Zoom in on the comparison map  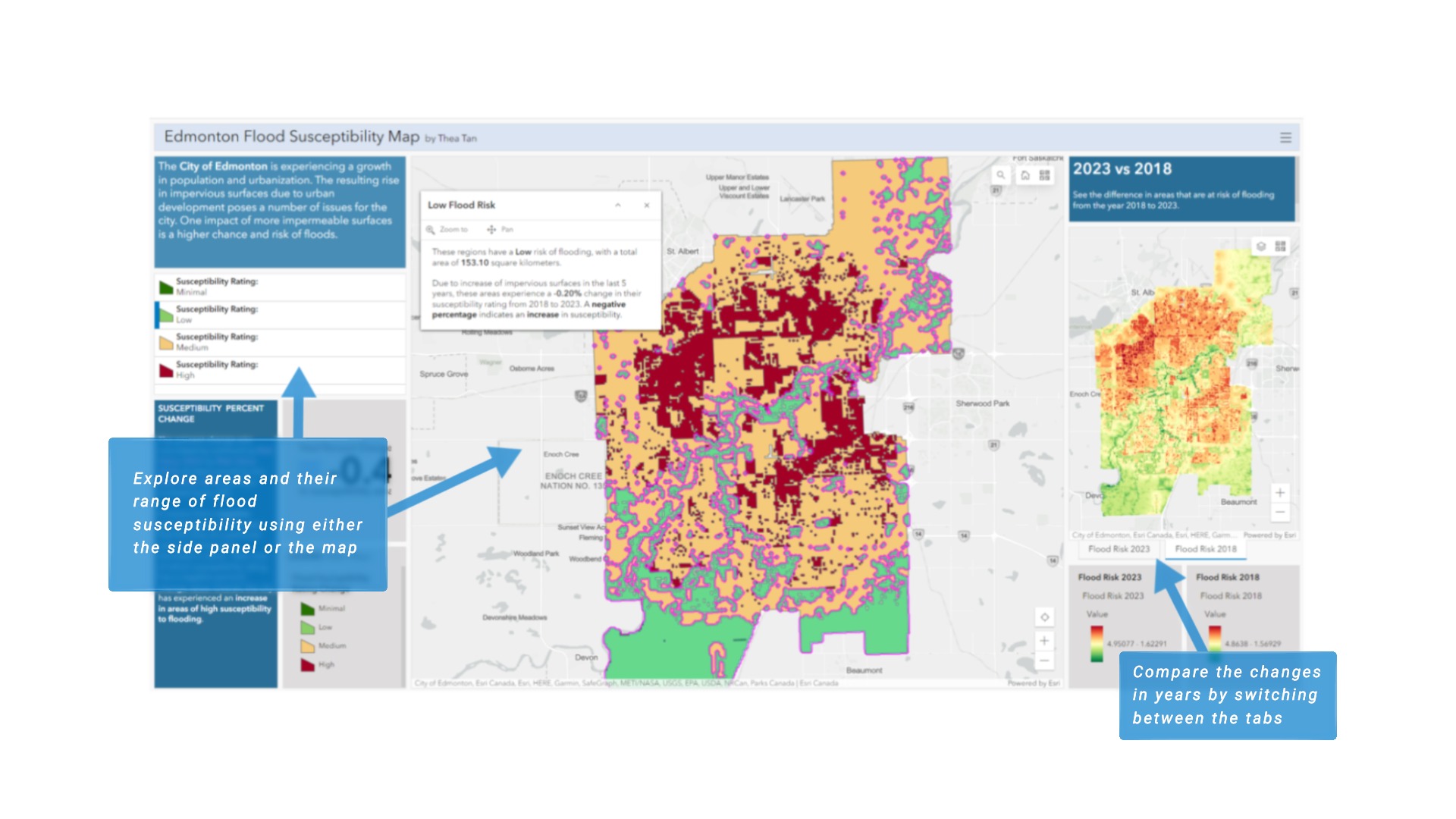point(1280,493)
